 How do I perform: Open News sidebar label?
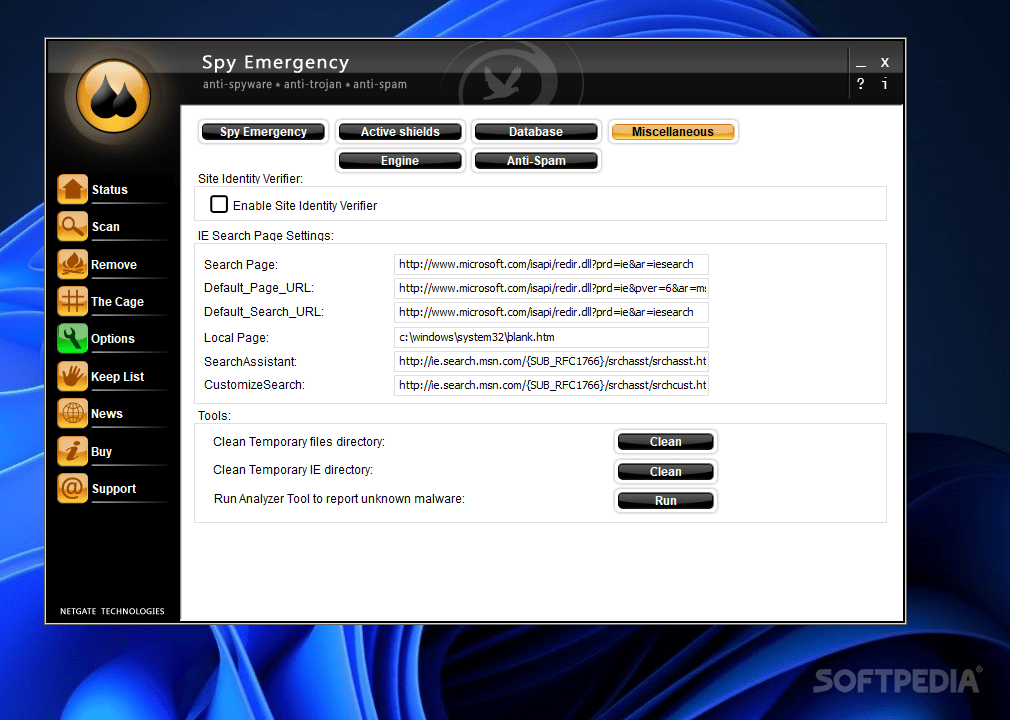(107, 414)
